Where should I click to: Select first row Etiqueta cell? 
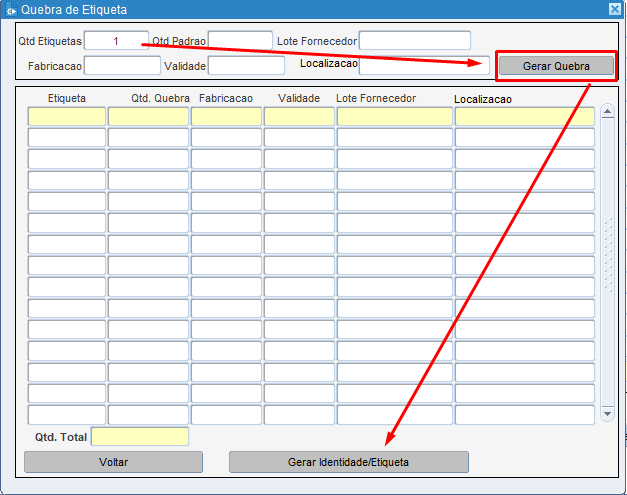[67, 116]
